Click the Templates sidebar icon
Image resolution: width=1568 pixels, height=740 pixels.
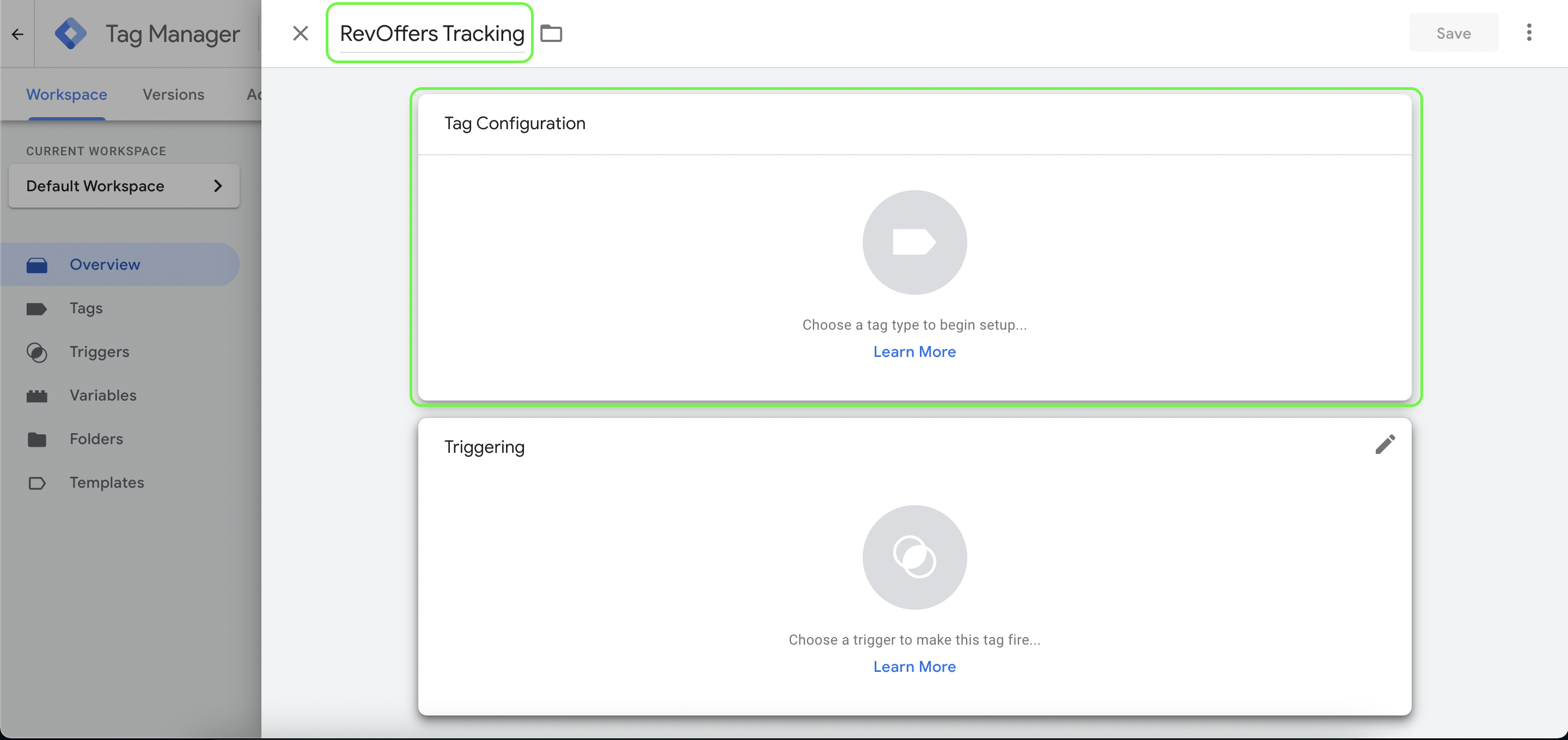pos(37,483)
